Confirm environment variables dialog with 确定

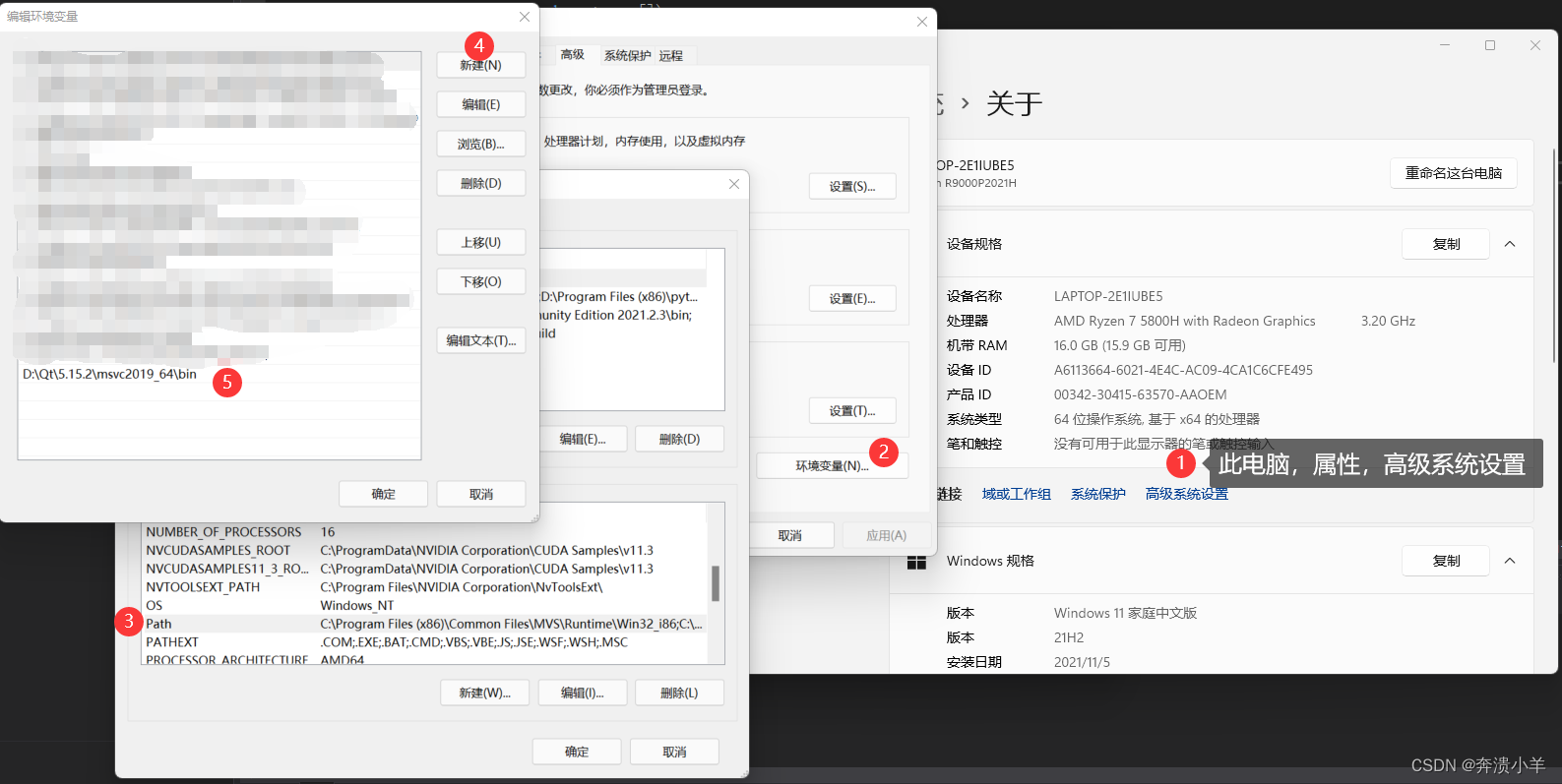577,752
